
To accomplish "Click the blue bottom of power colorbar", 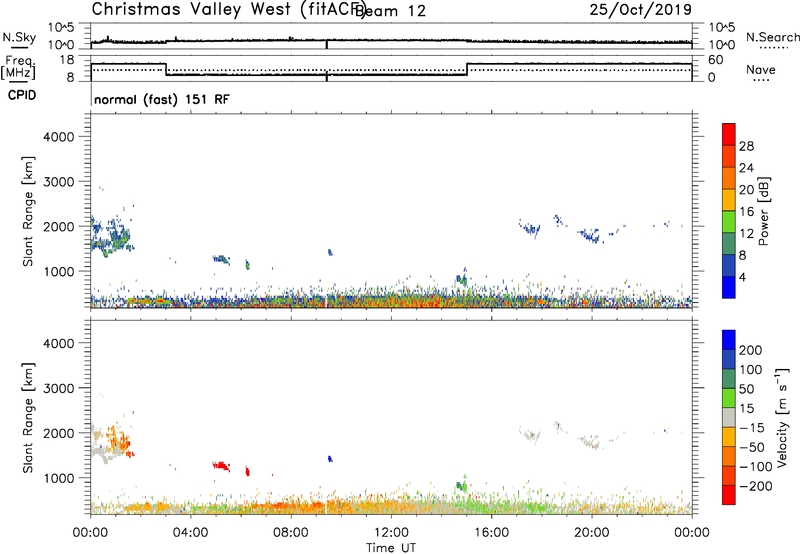I will coord(729,287).
